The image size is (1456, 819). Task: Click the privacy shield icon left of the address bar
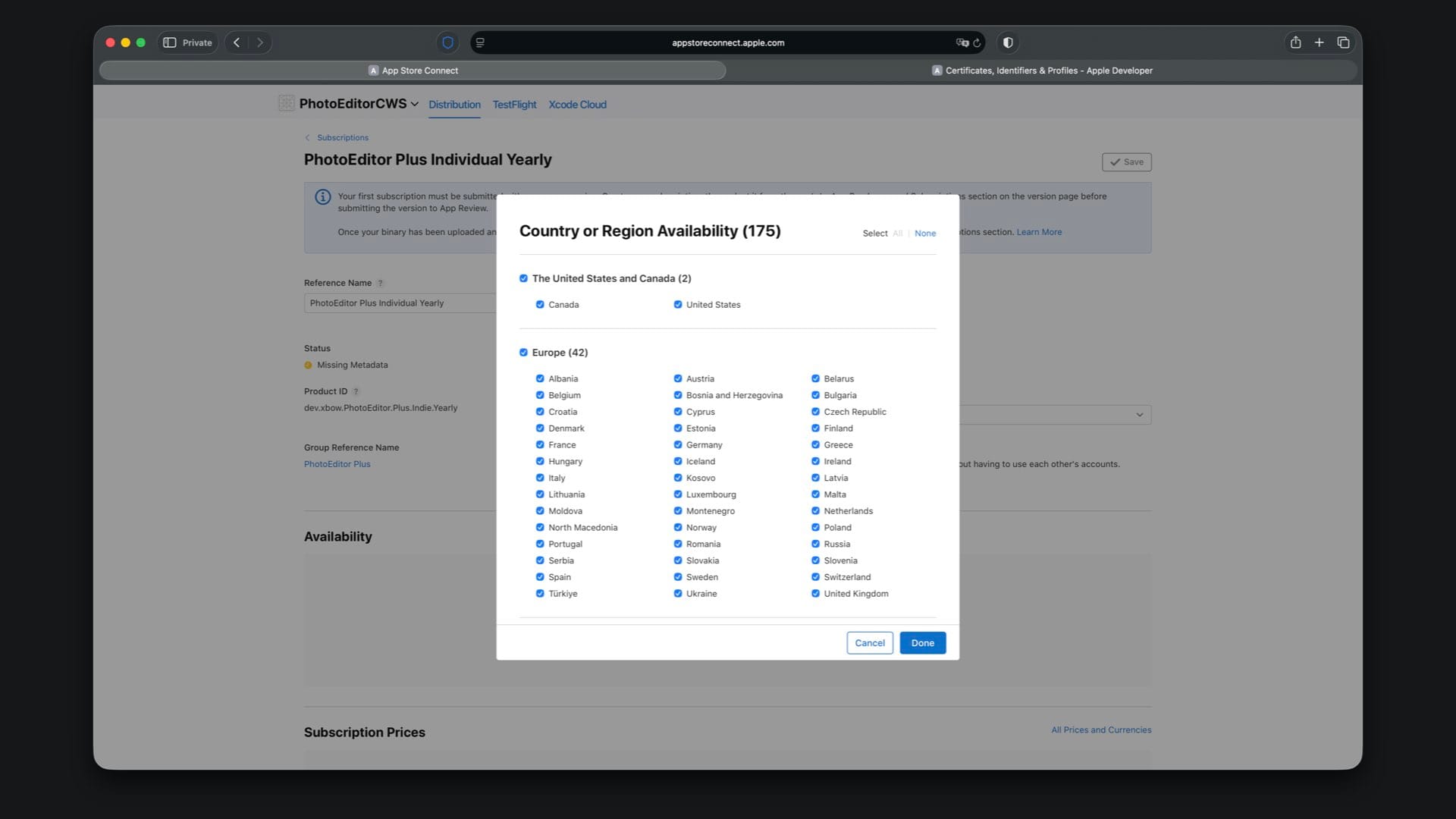point(447,42)
